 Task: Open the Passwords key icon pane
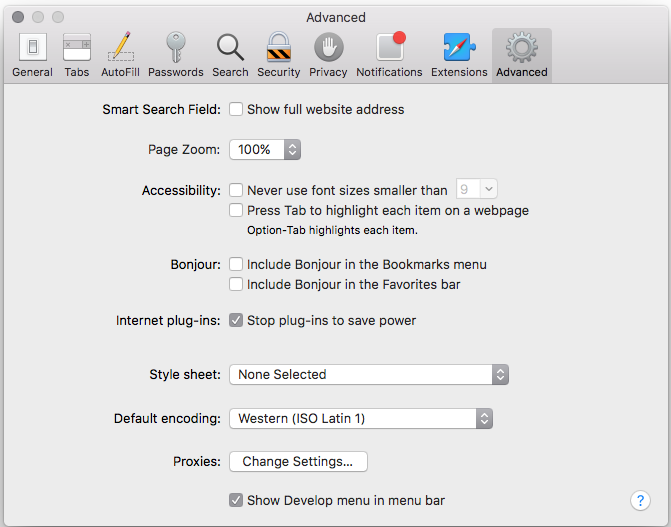click(x=175, y=55)
